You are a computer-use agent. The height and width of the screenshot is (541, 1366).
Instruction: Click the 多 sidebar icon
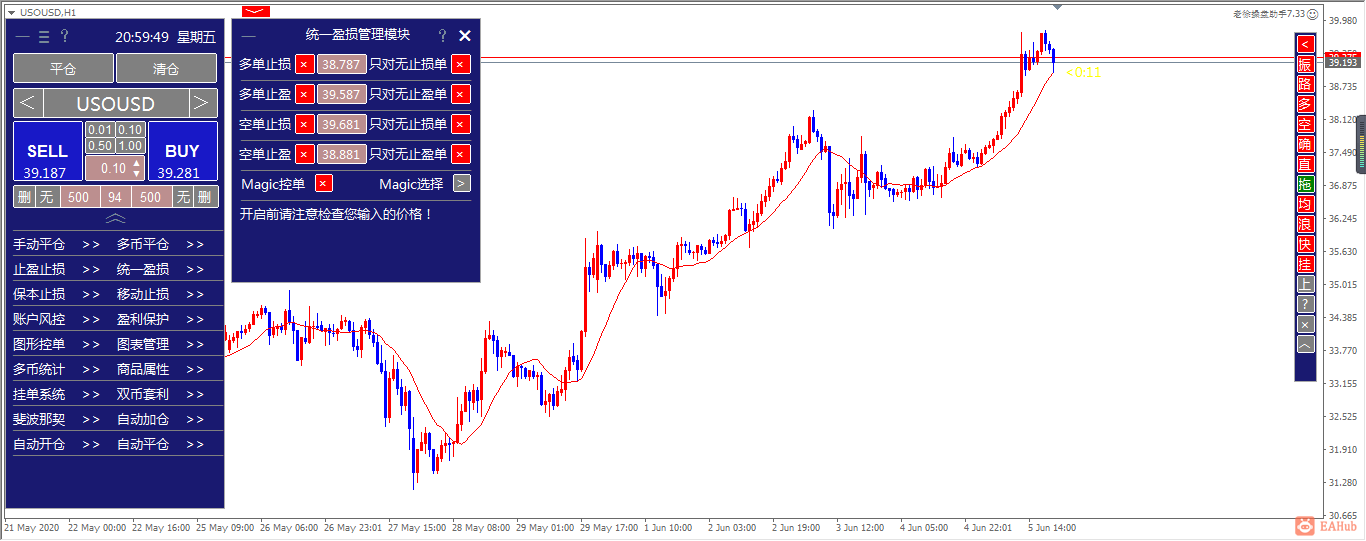[1305, 104]
